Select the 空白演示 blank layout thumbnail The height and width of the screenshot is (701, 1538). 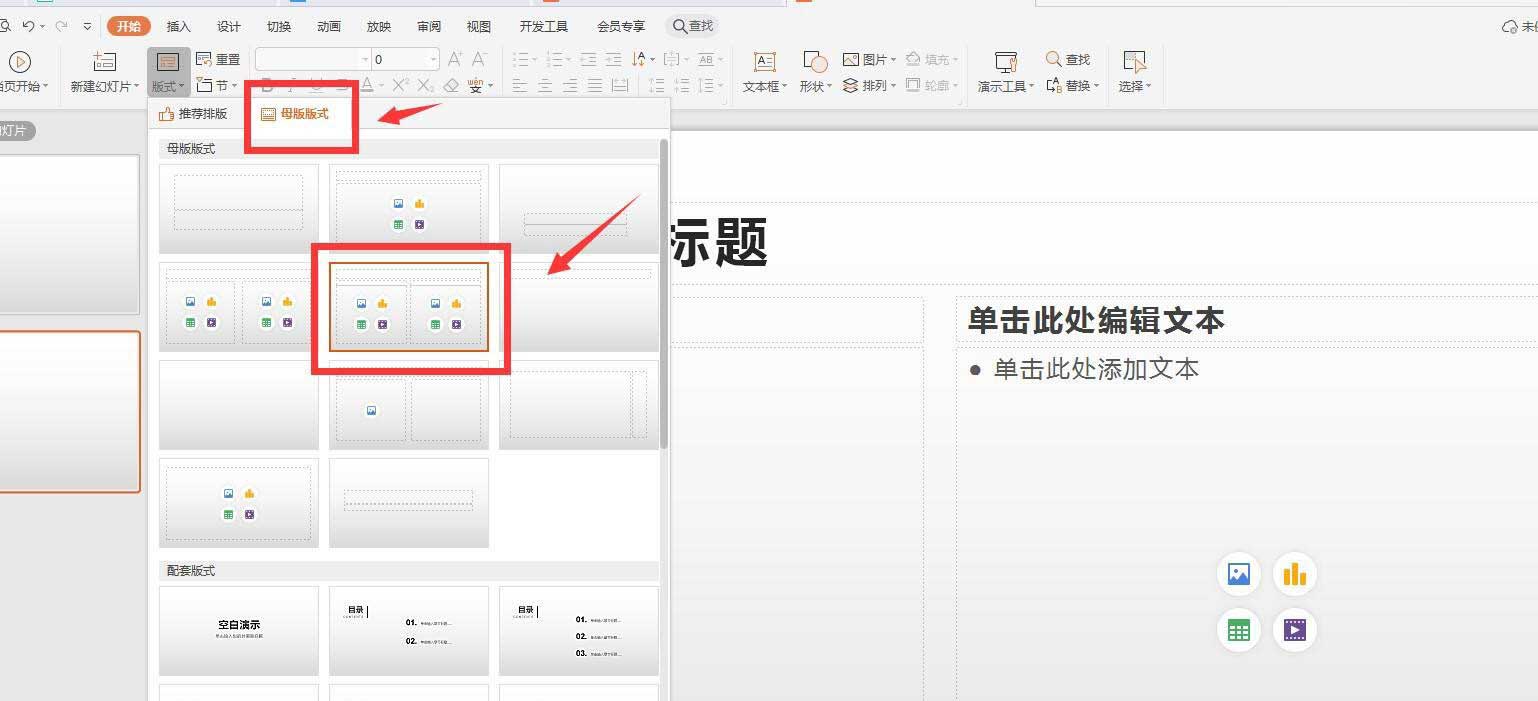tap(238, 630)
